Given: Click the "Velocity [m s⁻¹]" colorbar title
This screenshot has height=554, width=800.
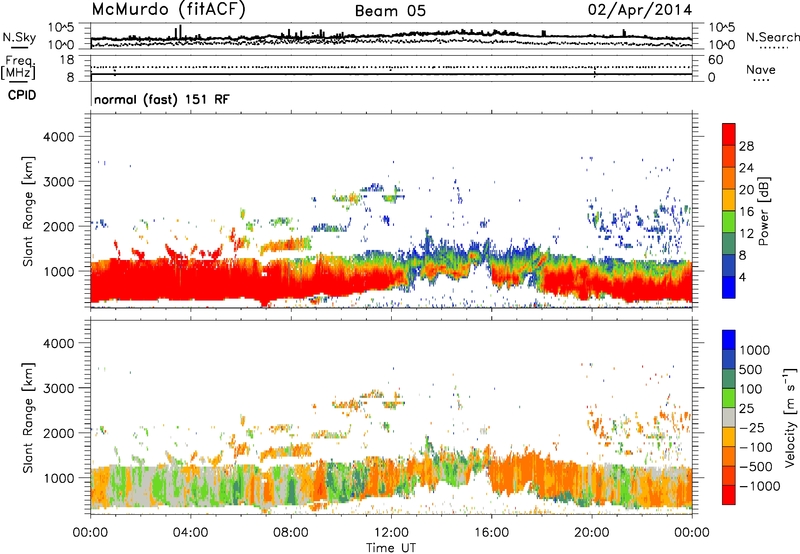Looking at the screenshot, I should click(790, 417).
